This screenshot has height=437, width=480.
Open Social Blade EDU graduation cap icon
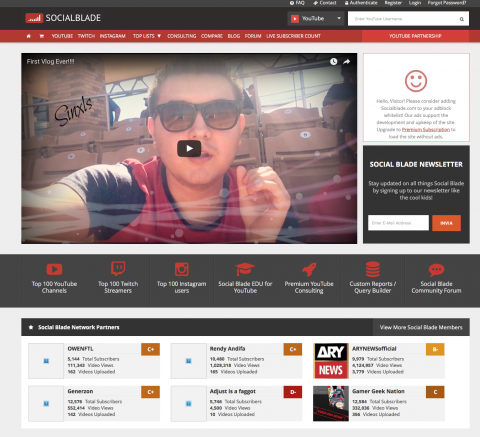pyautogui.click(x=245, y=269)
